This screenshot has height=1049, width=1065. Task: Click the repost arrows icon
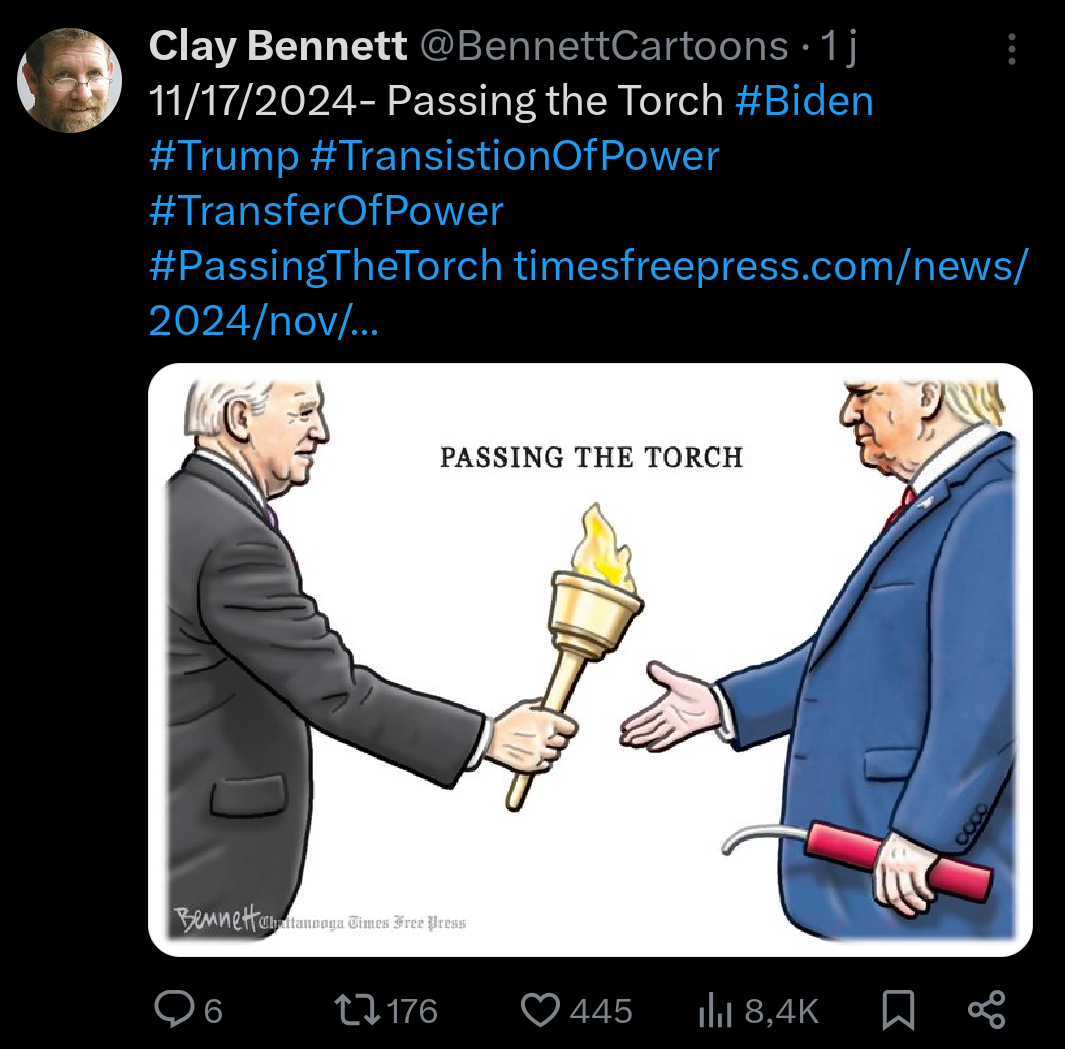tap(358, 1010)
